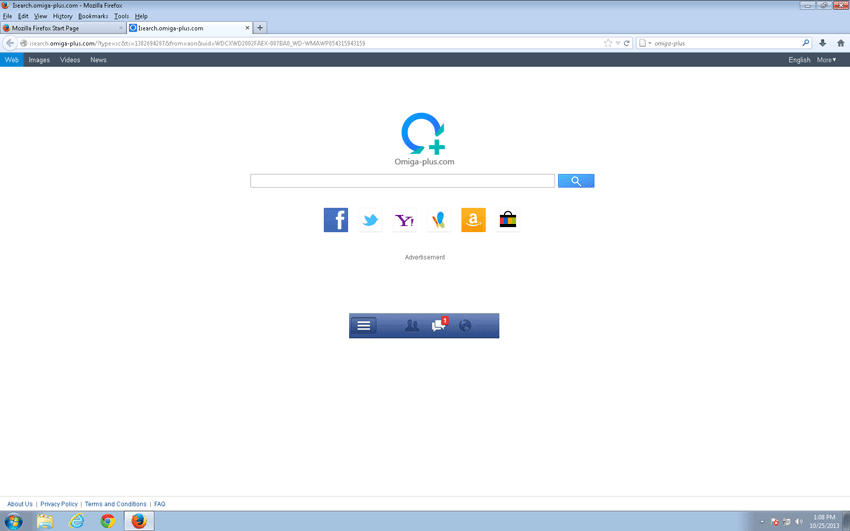Open the English language selector

(x=799, y=60)
